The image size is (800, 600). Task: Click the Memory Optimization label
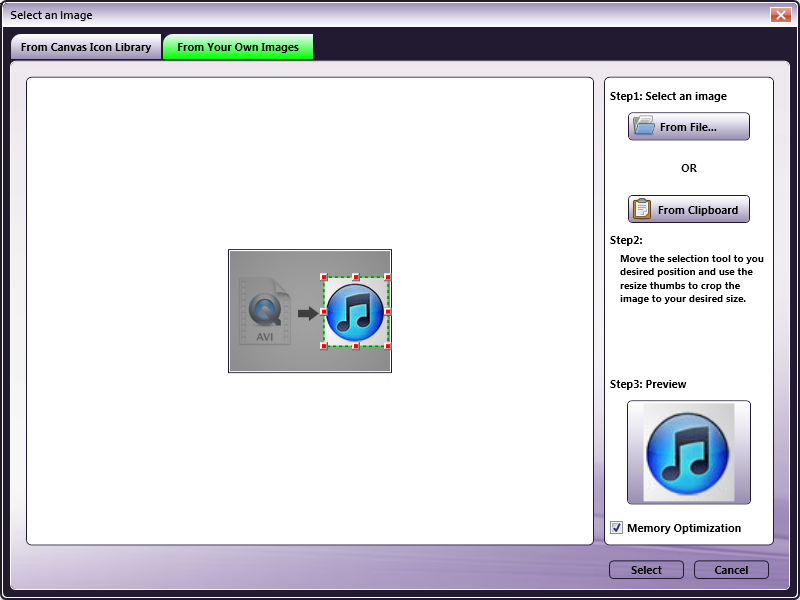coord(684,528)
